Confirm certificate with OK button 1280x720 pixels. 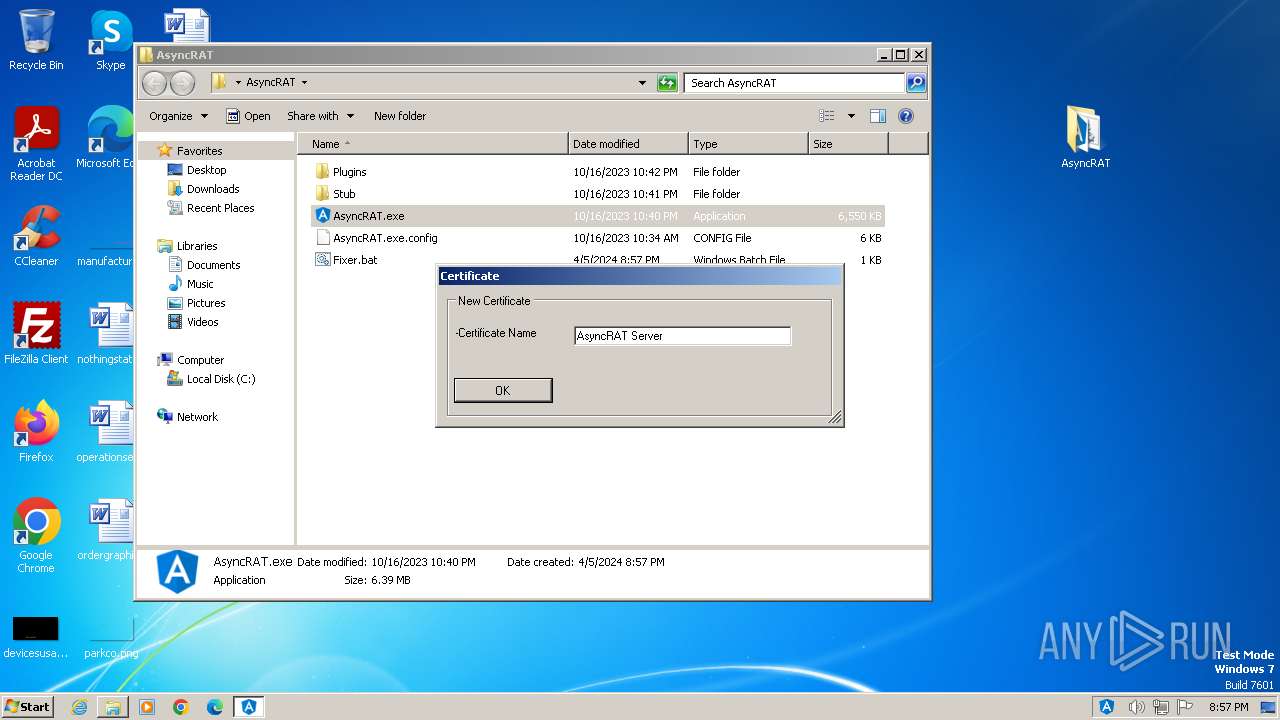pyautogui.click(x=503, y=390)
